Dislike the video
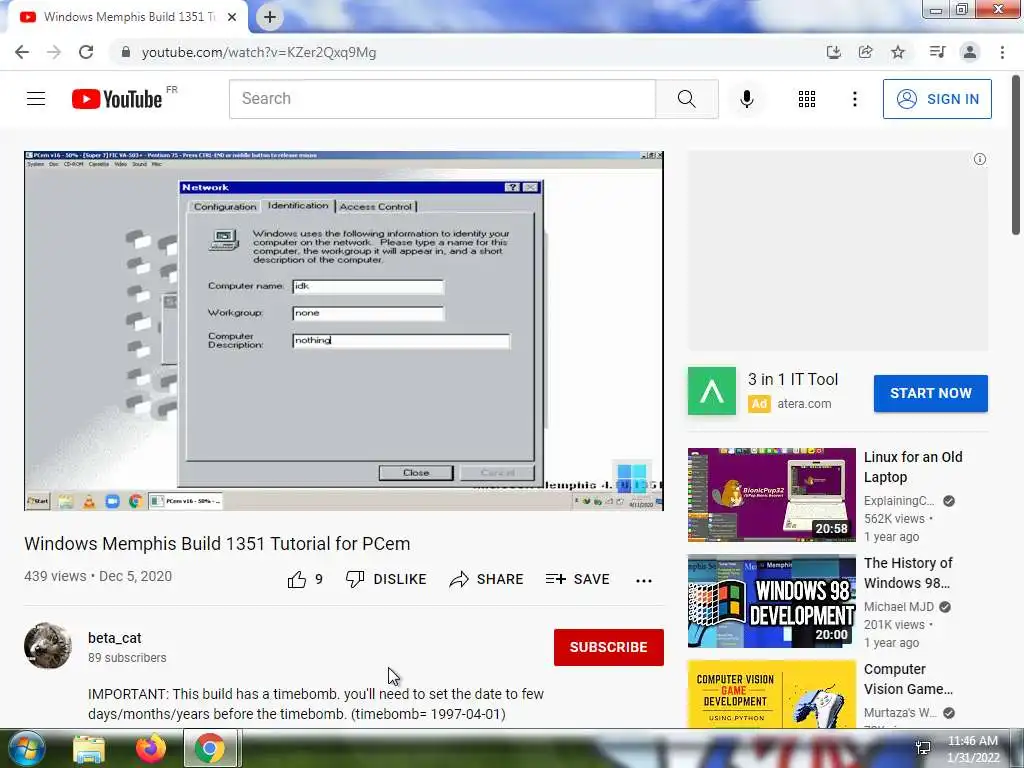Screen dimensions: 1024x768 click(x=386, y=579)
